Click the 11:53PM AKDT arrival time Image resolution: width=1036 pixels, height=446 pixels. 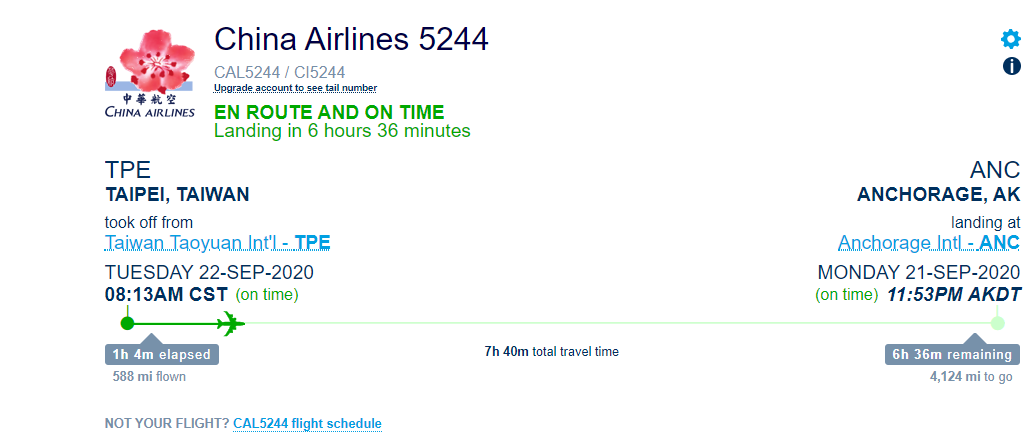(954, 295)
